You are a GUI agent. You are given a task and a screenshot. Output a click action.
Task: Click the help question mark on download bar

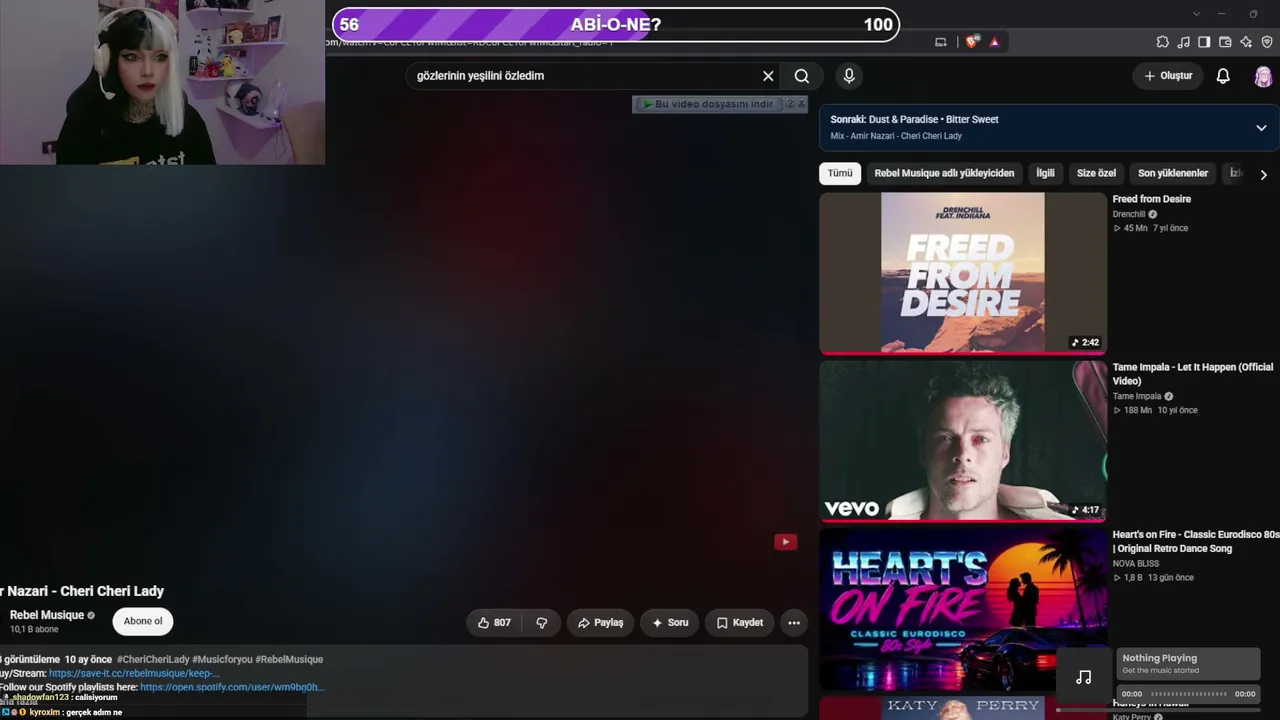pyautogui.click(x=790, y=104)
